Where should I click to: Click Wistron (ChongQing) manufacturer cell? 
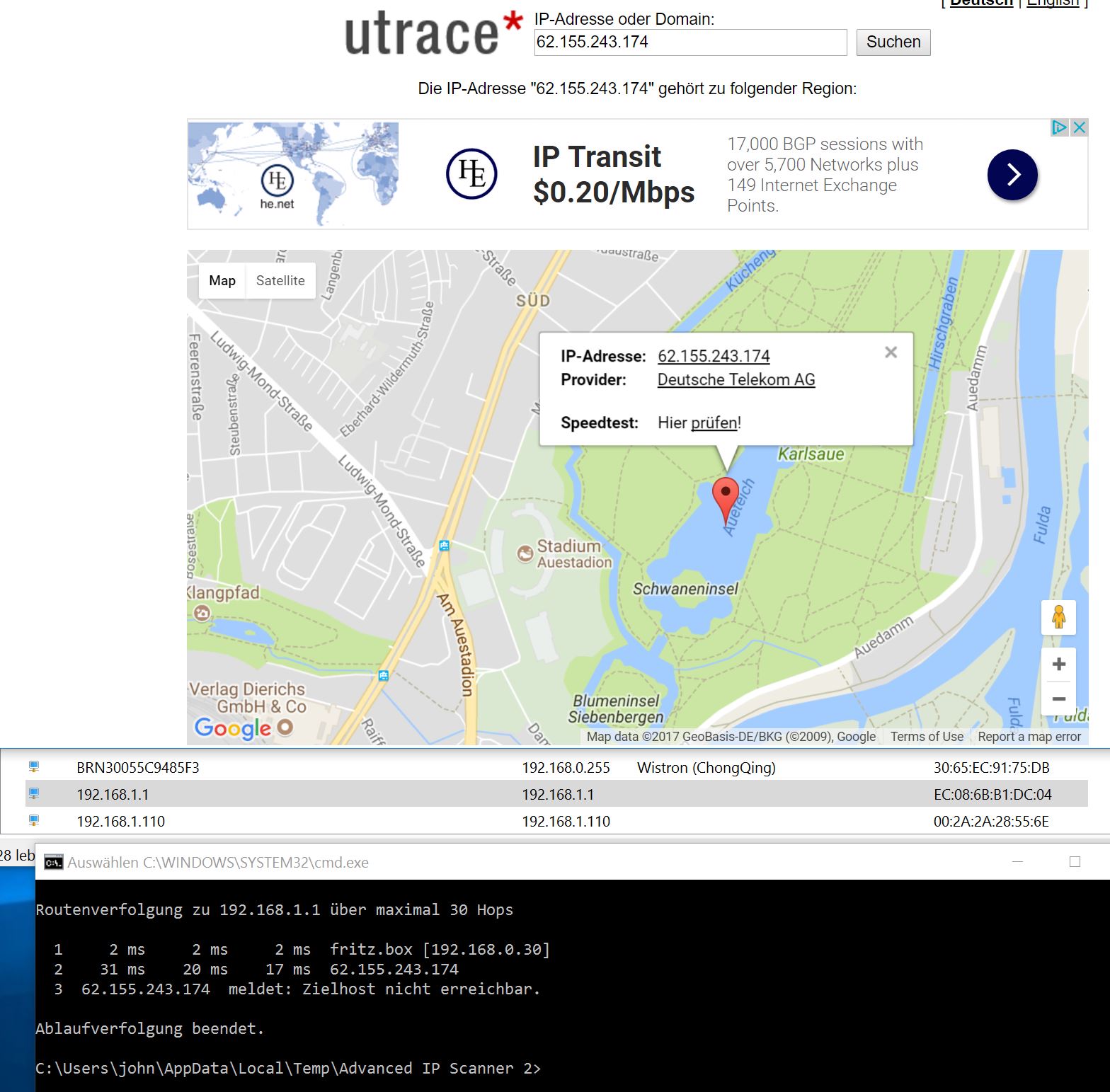pos(706,767)
